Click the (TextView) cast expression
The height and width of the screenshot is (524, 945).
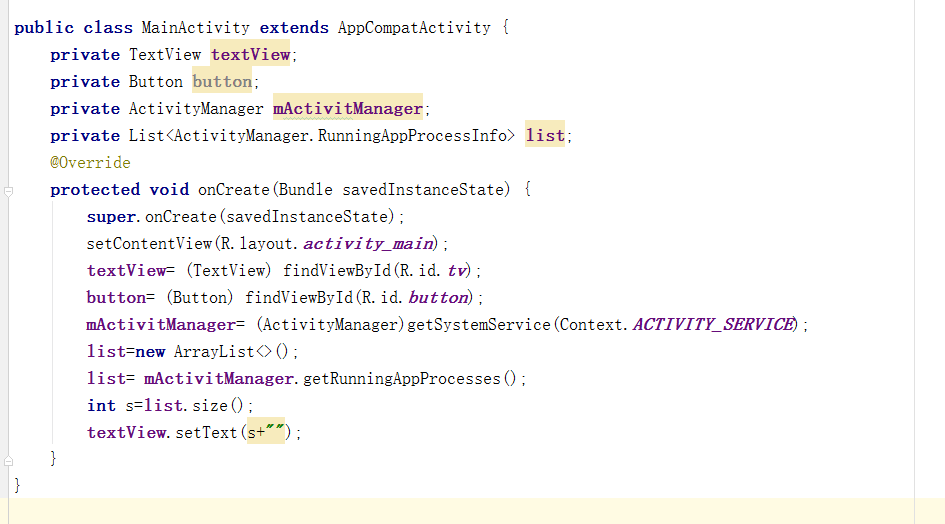229,271
